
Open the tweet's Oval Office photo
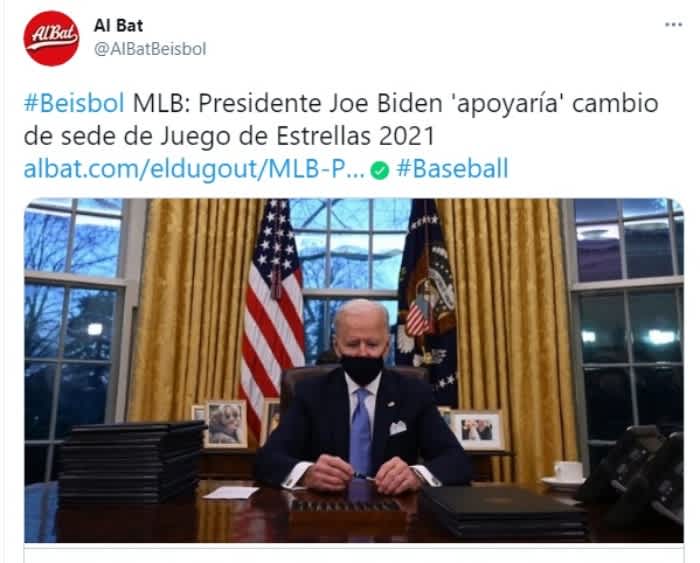(354, 371)
